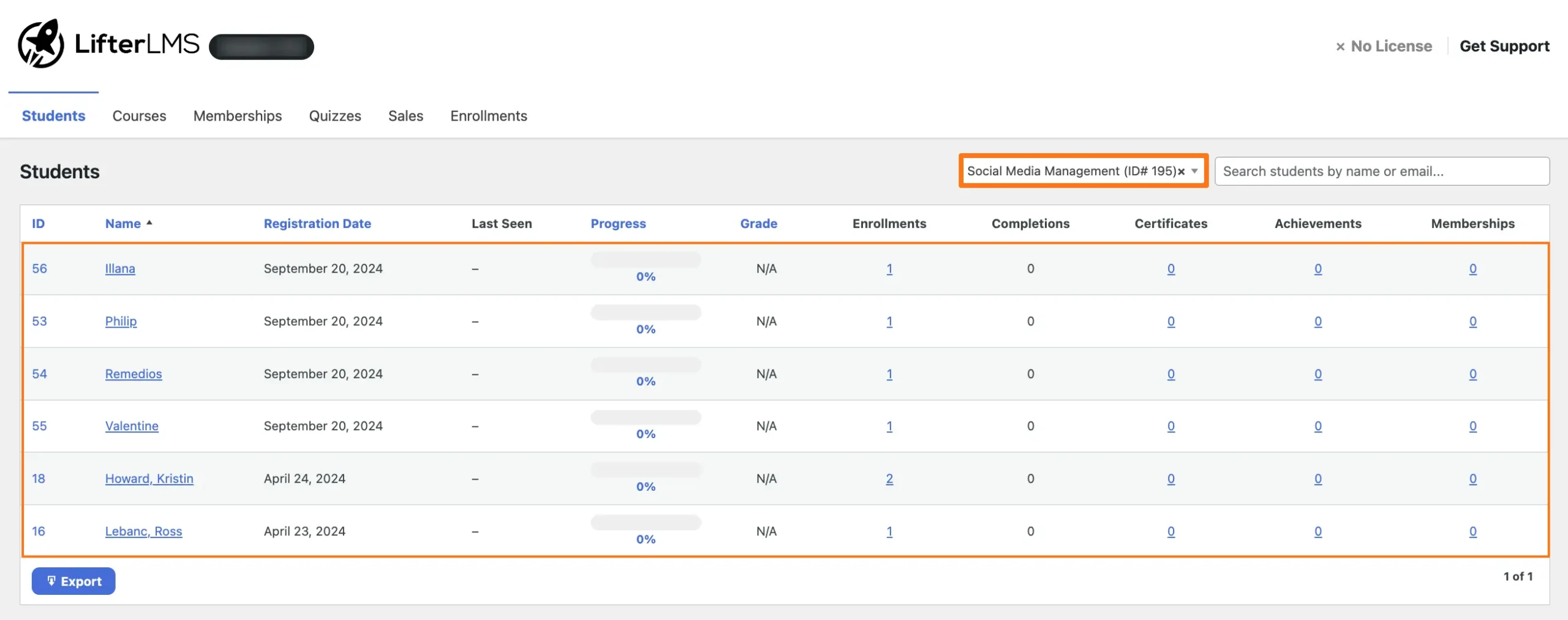
Task: Remove the Social Media Management course filter
Action: (1182, 172)
